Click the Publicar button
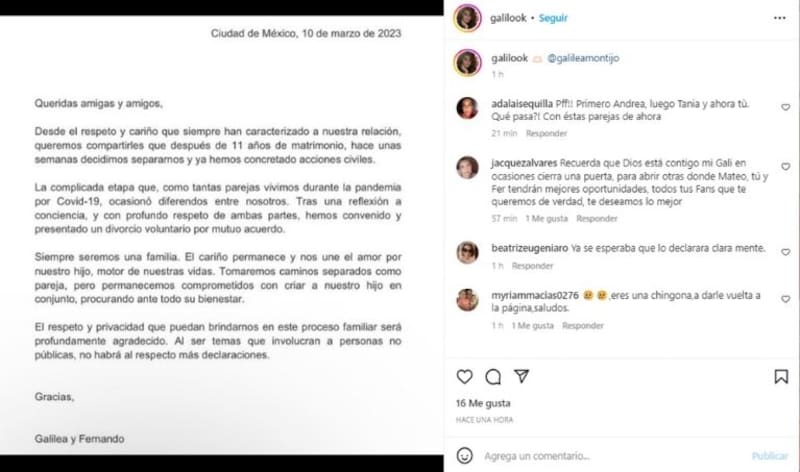Image resolution: width=800 pixels, height=472 pixels. pos(769,456)
